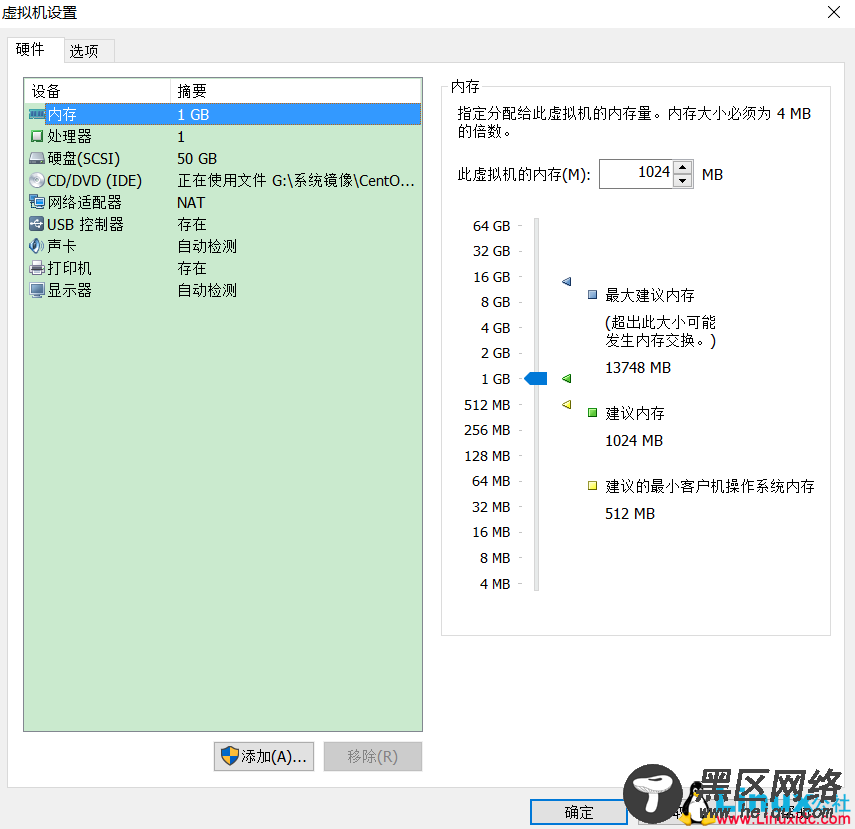Click the 8 GB slider scale label
The width and height of the screenshot is (855, 829).
point(495,302)
